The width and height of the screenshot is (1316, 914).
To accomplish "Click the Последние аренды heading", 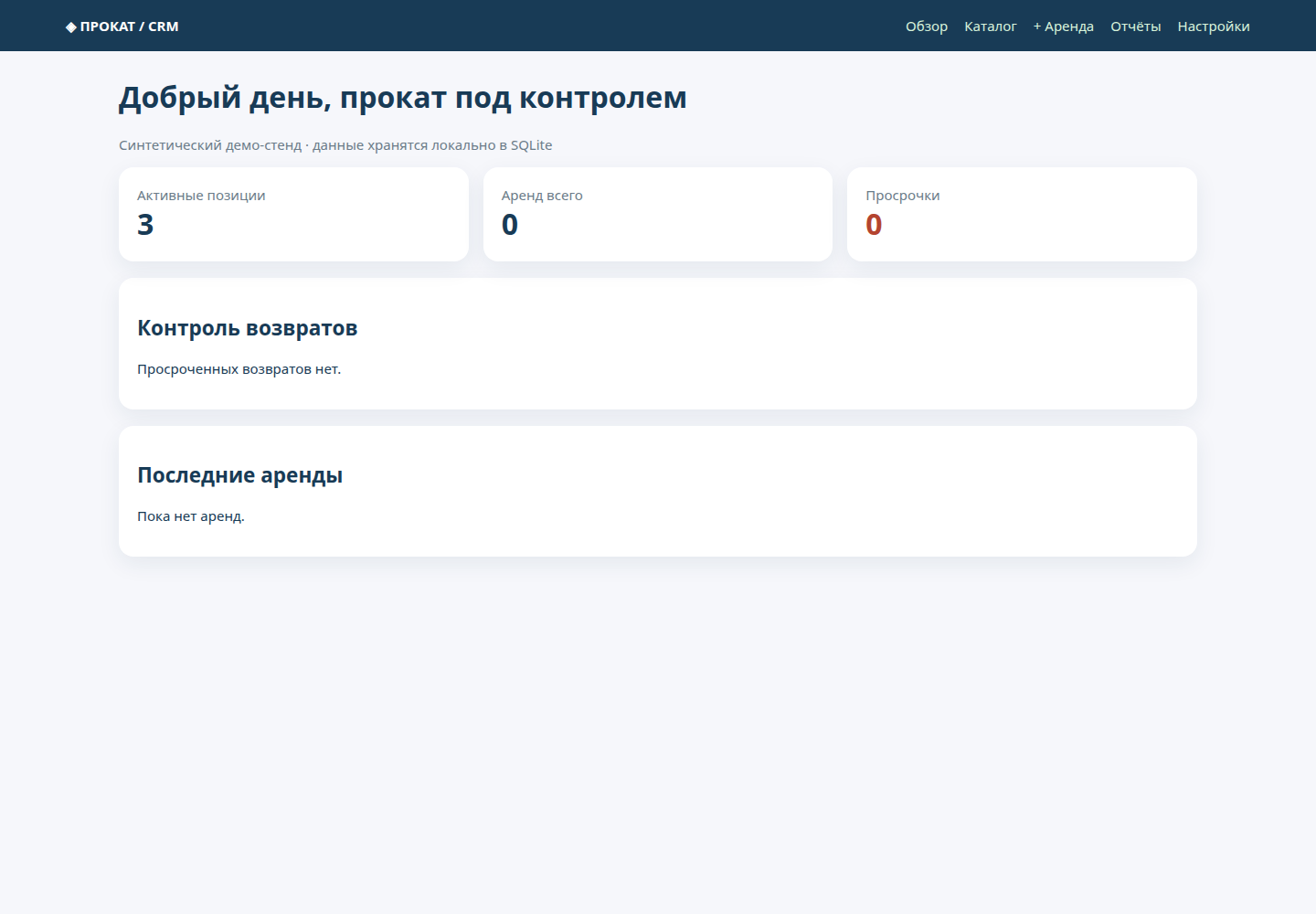I will click(240, 475).
